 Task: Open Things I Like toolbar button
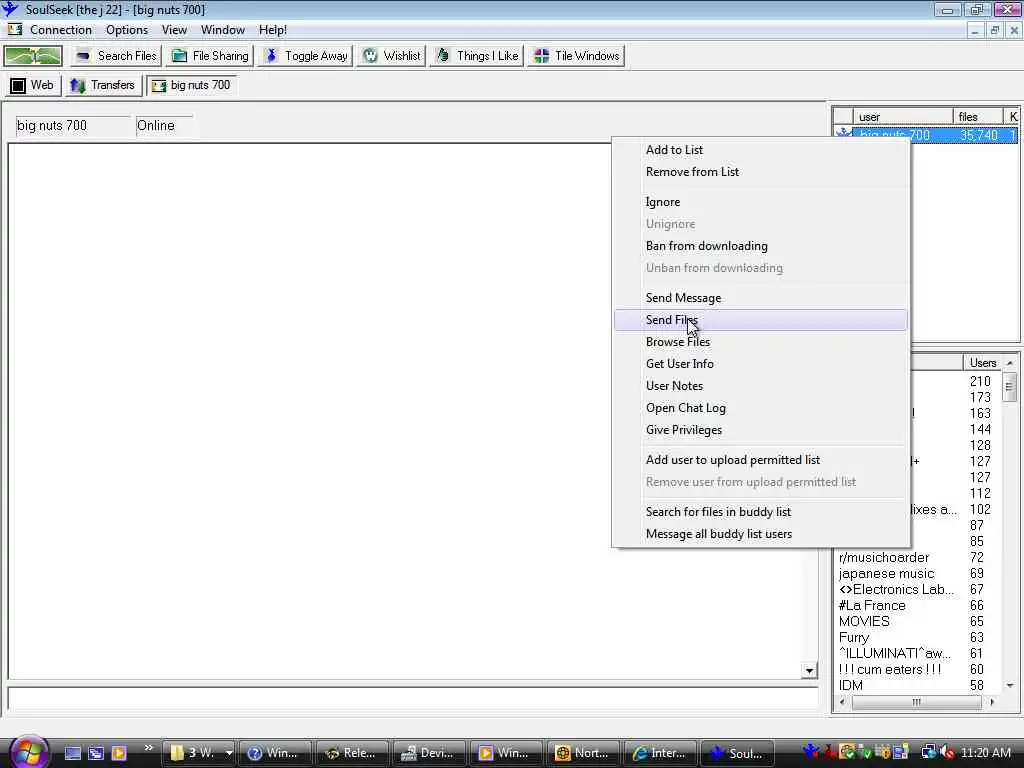click(x=477, y=56)
